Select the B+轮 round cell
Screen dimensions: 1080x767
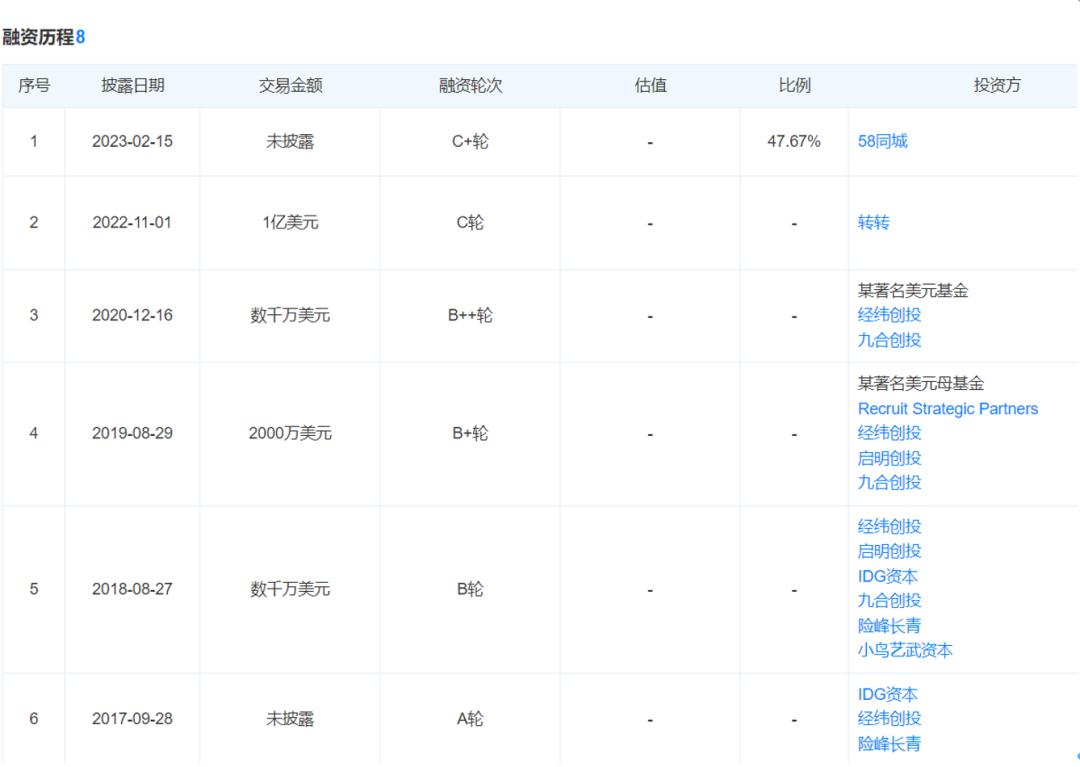(x=470, y=433)
